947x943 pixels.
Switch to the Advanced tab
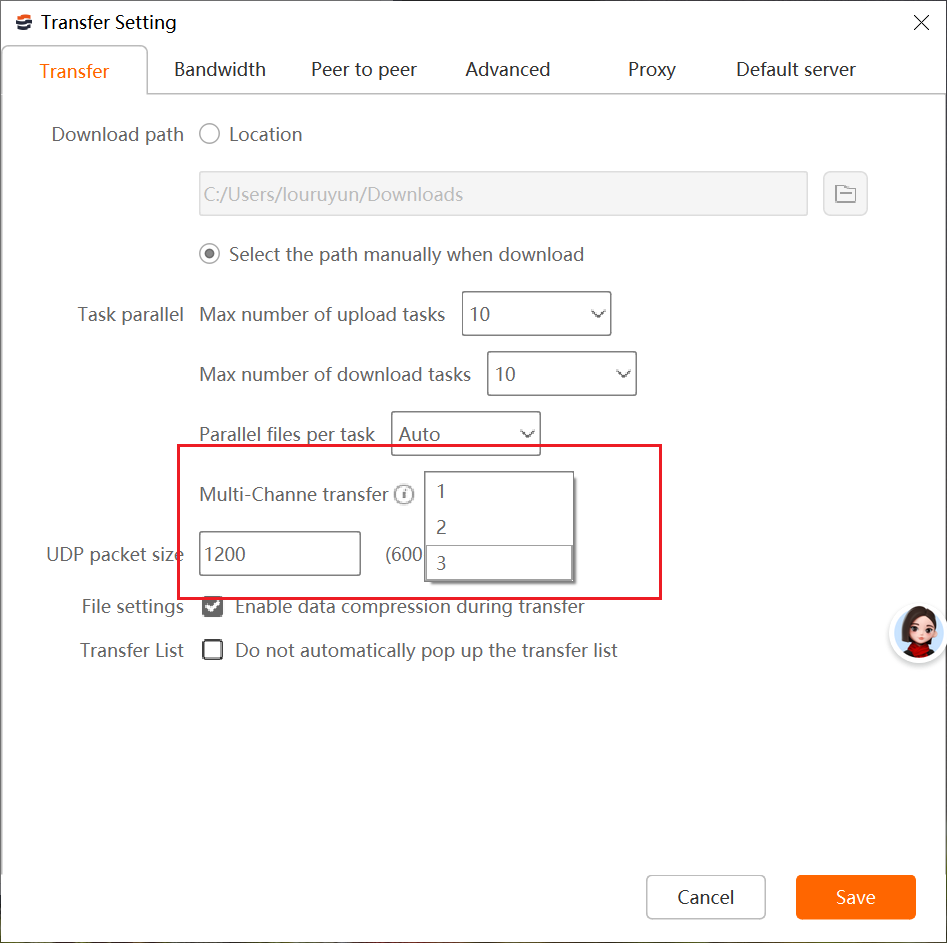coord(507,69)
